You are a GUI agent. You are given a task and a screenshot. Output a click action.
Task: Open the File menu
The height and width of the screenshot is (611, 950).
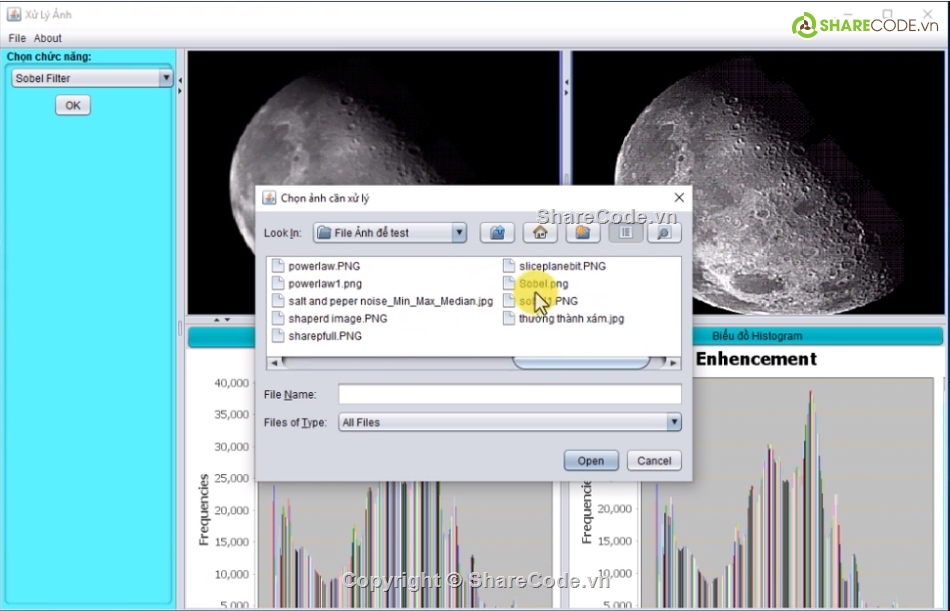17,38
